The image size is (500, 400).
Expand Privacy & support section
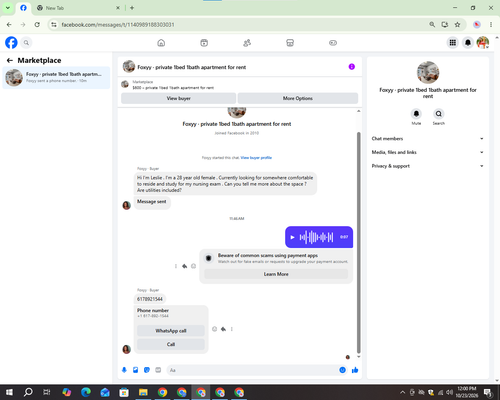tap(428, 166)
